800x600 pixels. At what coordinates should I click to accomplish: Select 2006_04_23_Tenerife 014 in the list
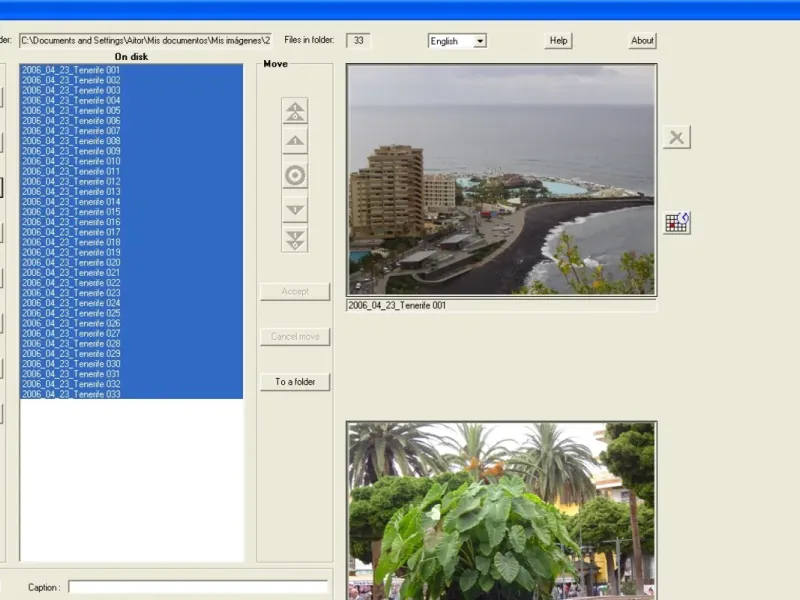(131, 202)
